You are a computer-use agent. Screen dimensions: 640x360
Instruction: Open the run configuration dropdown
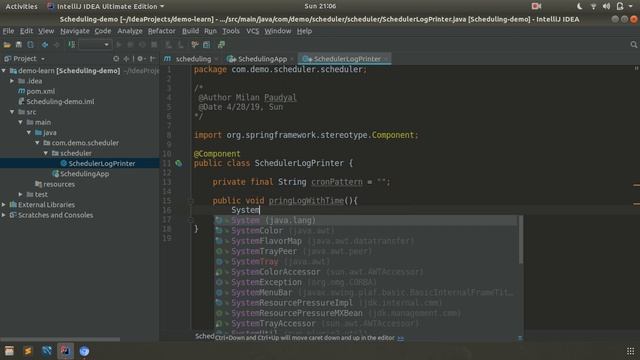(95, 44)
